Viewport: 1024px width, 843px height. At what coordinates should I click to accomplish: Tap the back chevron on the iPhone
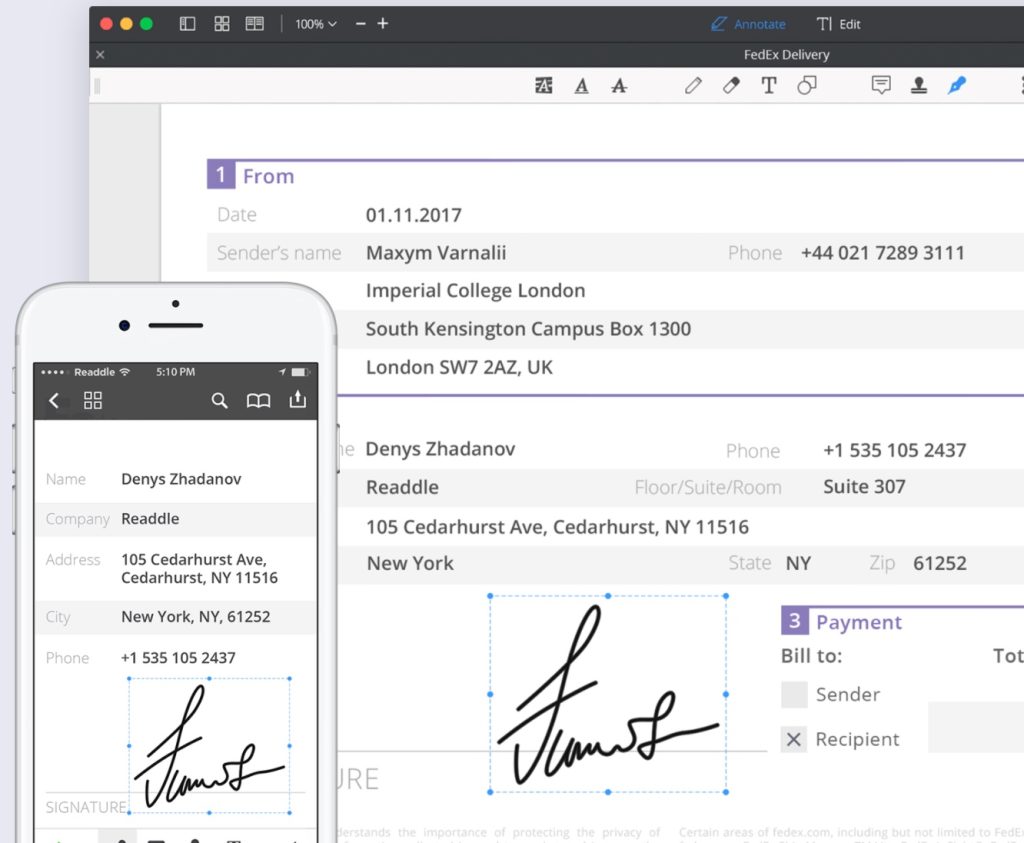[54, 400]
